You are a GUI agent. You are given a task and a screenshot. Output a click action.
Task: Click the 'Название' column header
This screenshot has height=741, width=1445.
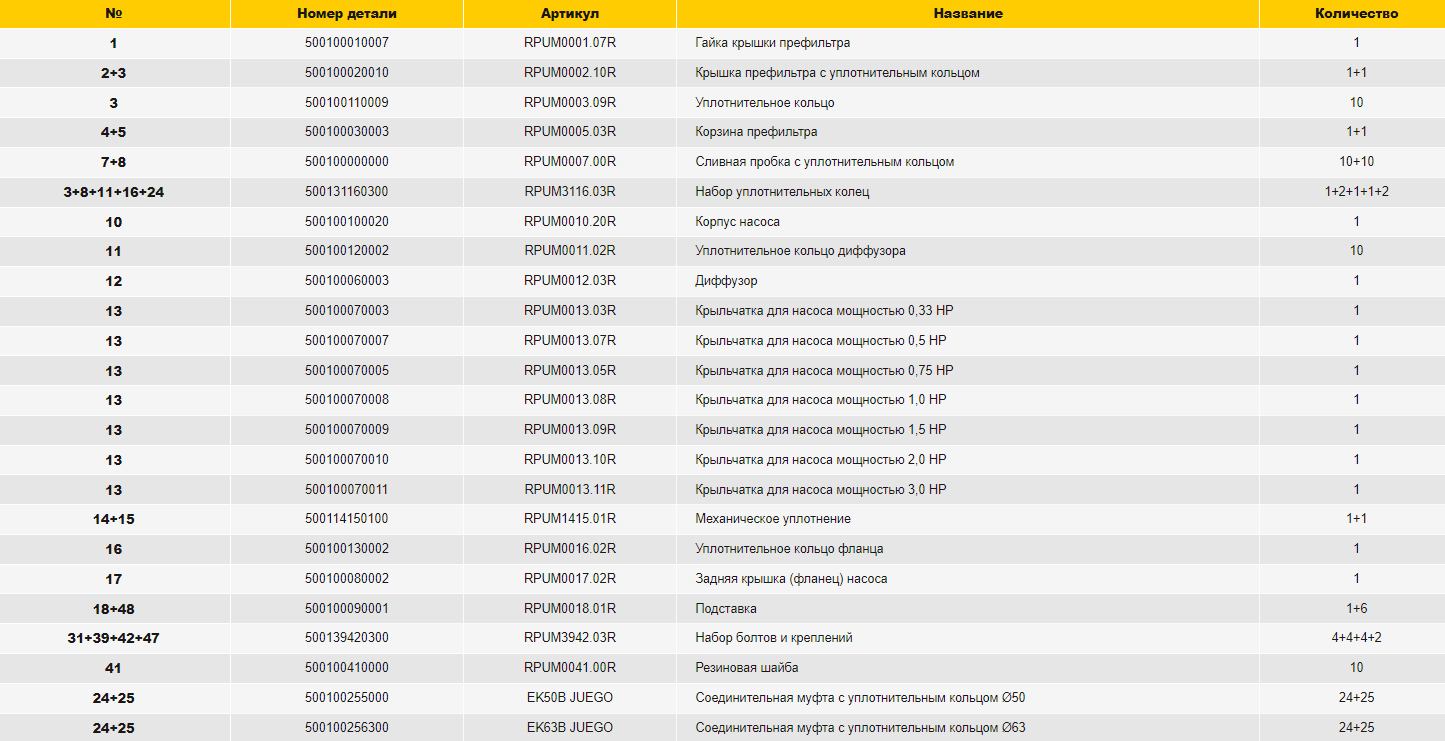968,14
